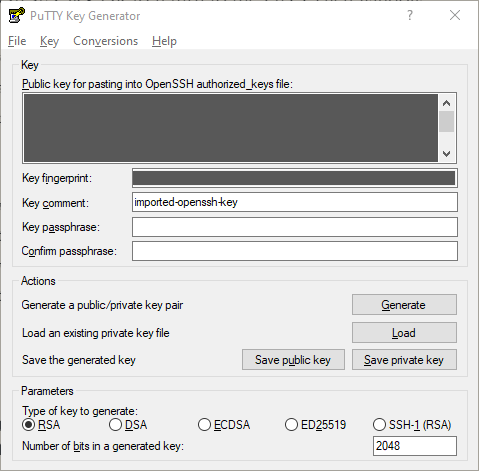Screen dimensions: 479x471
Task: Click the public key scroll up arrow
Action: tap(447, 103)
